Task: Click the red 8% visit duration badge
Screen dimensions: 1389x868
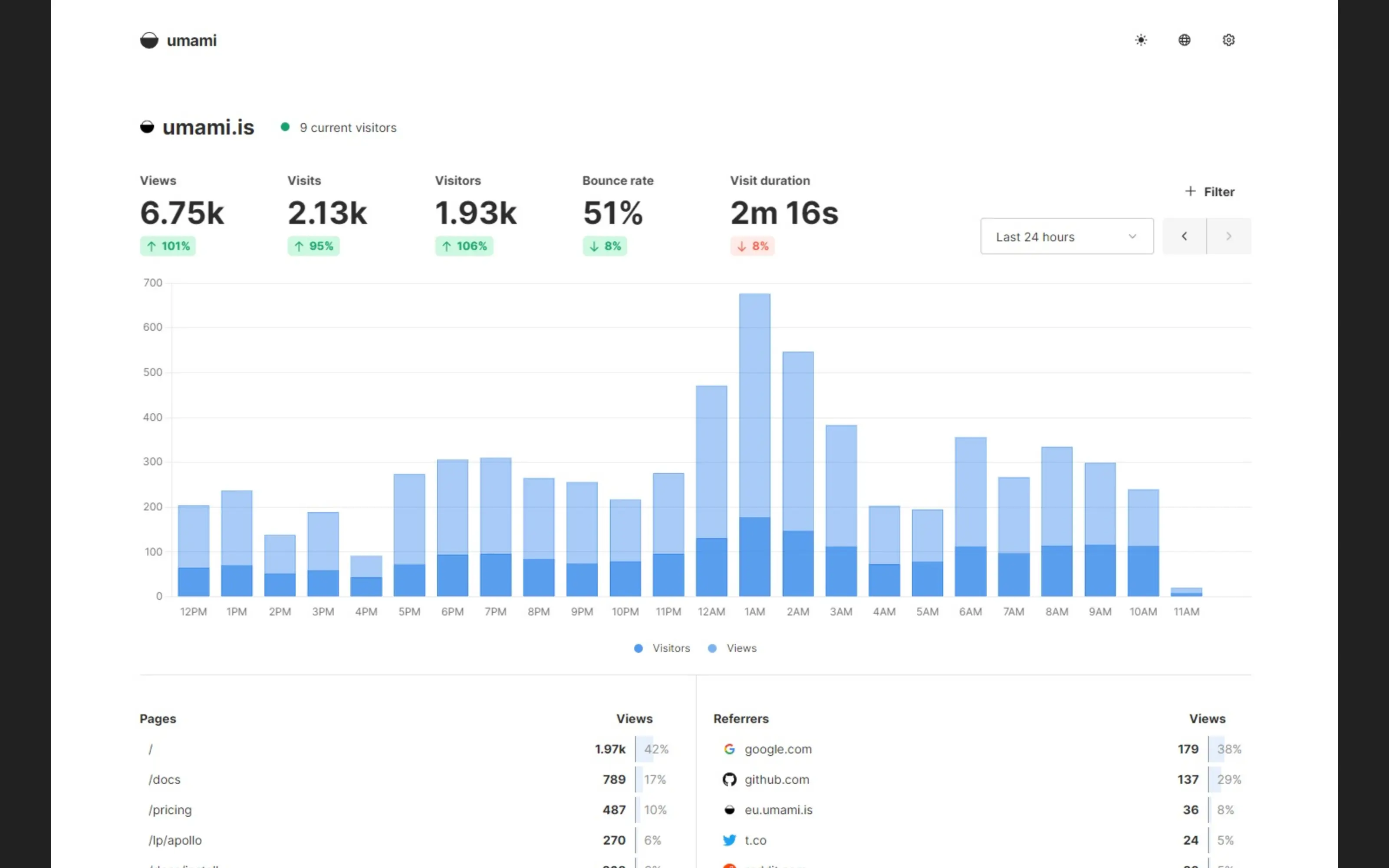Action: point(753,246)
